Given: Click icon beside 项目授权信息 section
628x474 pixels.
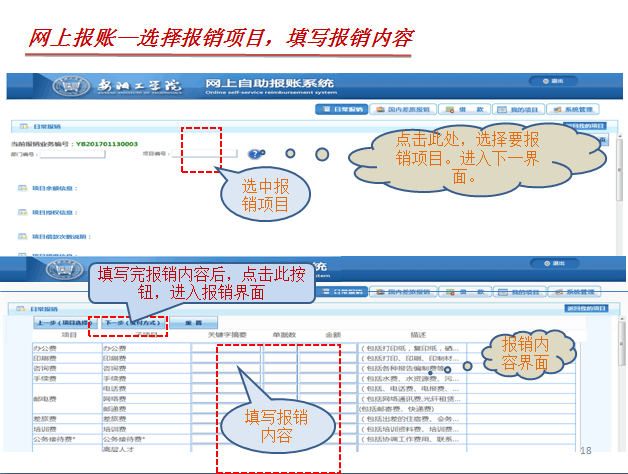Looking at the screenshot, I should coord(22,212).
